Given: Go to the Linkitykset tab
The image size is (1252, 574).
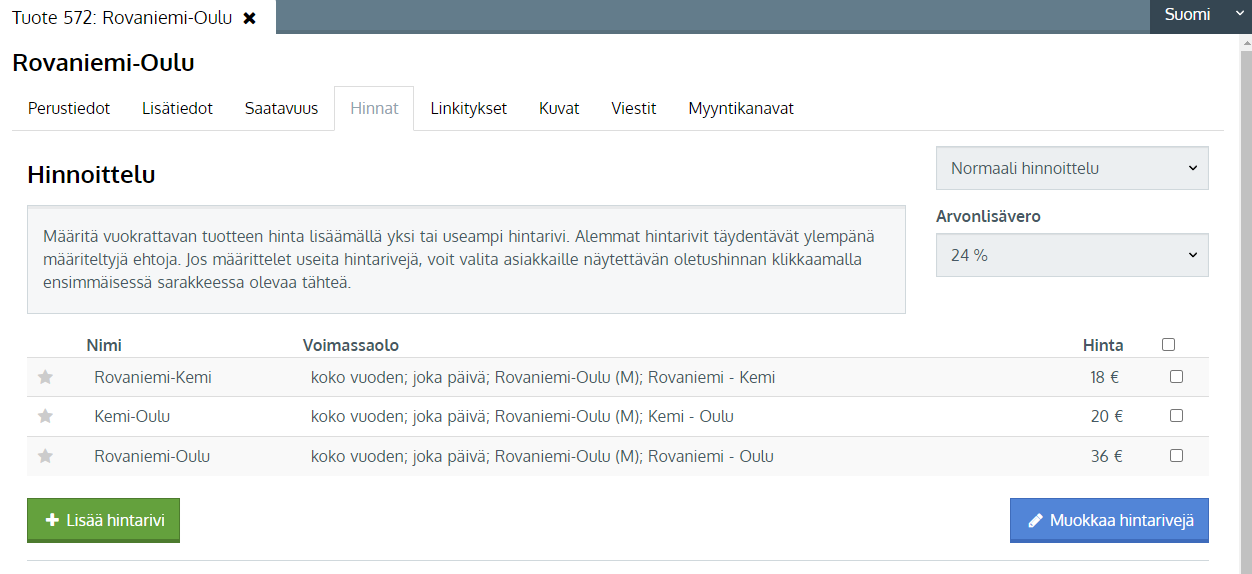Looking at the screenshot, I should click(468, 109).
